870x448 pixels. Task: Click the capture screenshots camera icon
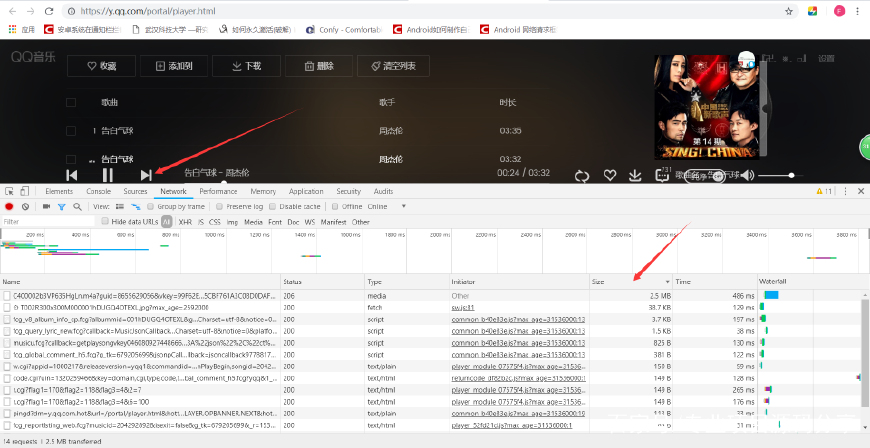point(47,207)
